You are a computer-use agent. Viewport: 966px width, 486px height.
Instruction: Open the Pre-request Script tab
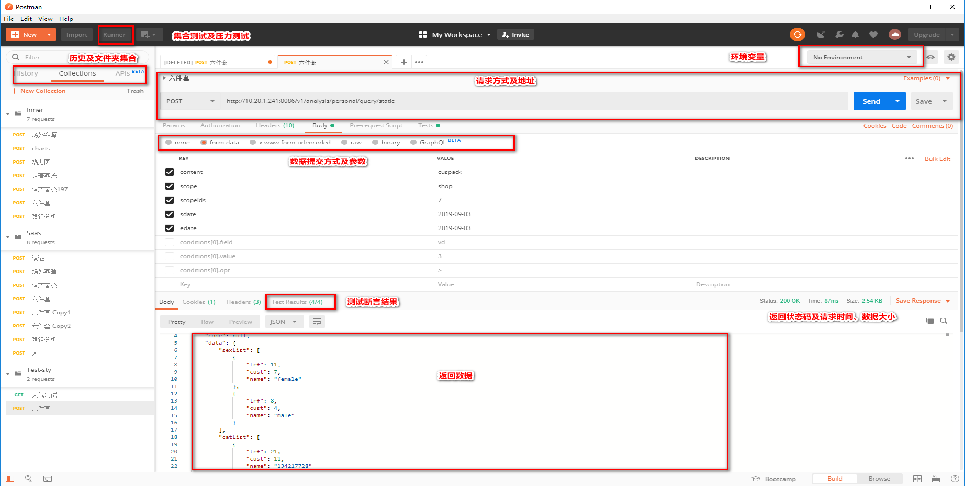375,125
